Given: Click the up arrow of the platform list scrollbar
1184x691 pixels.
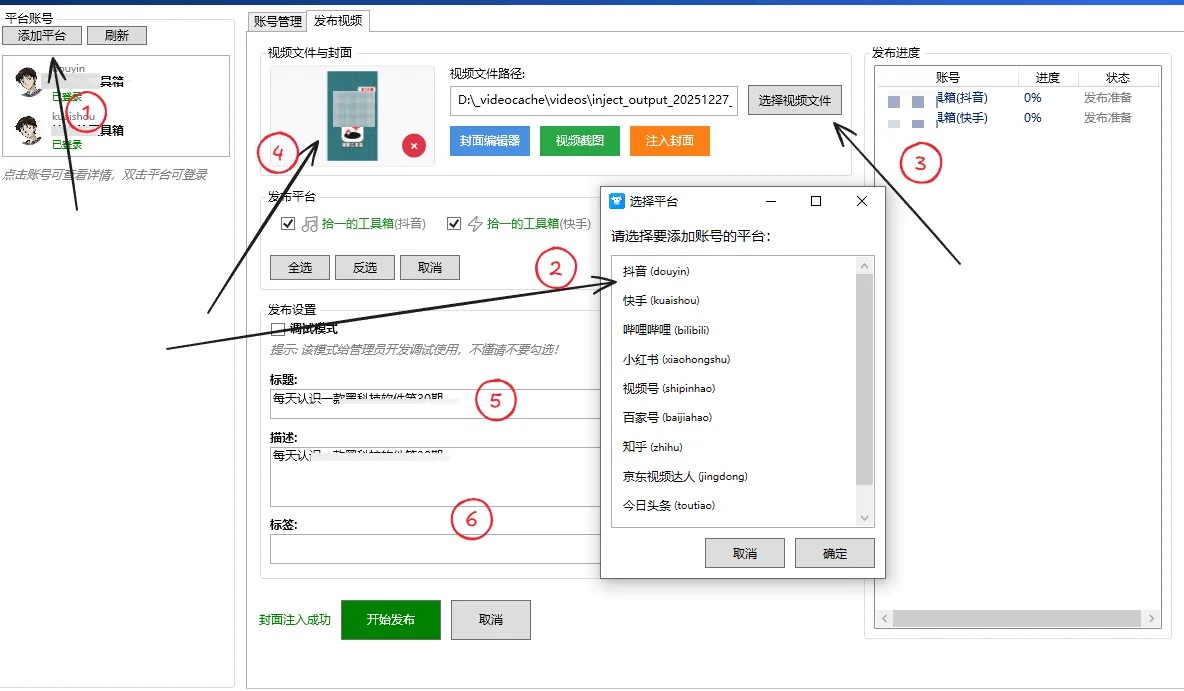Looking at the screenshot, I should pyautogui.click(x=866, y=264).
